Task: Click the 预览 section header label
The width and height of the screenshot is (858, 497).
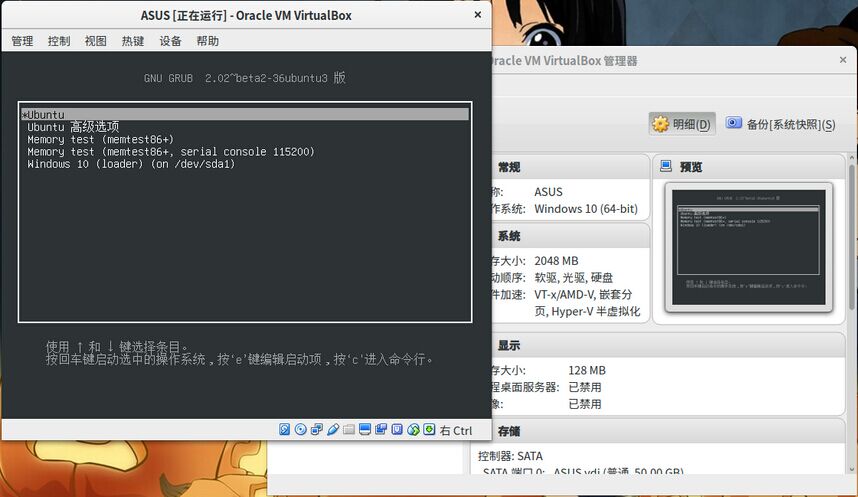Action: pos(691,167)
